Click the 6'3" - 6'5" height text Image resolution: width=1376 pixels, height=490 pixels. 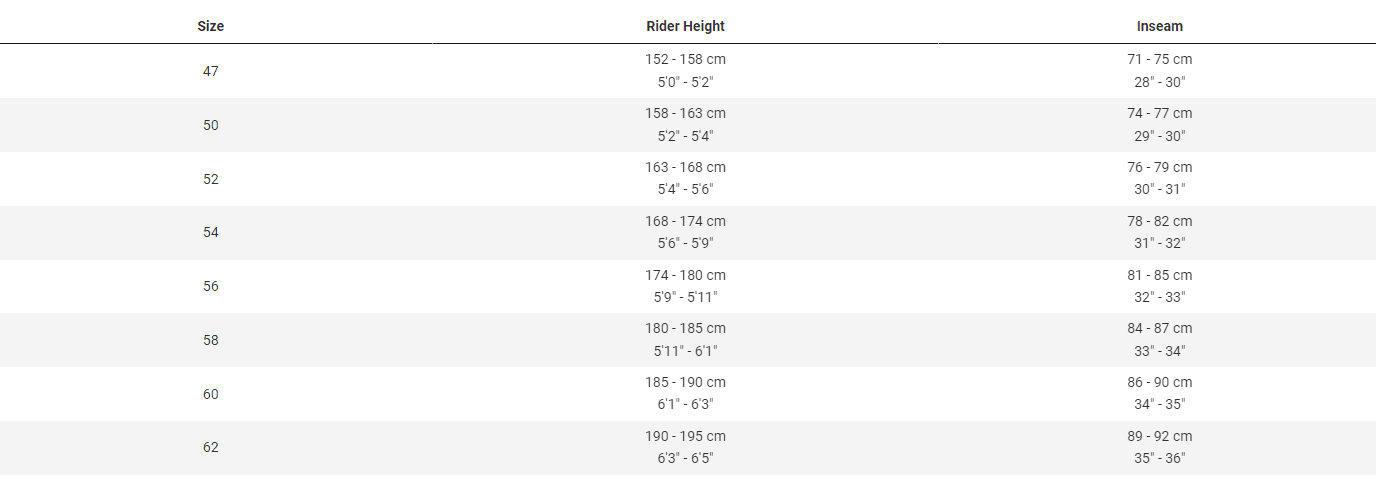pos(685,458)
